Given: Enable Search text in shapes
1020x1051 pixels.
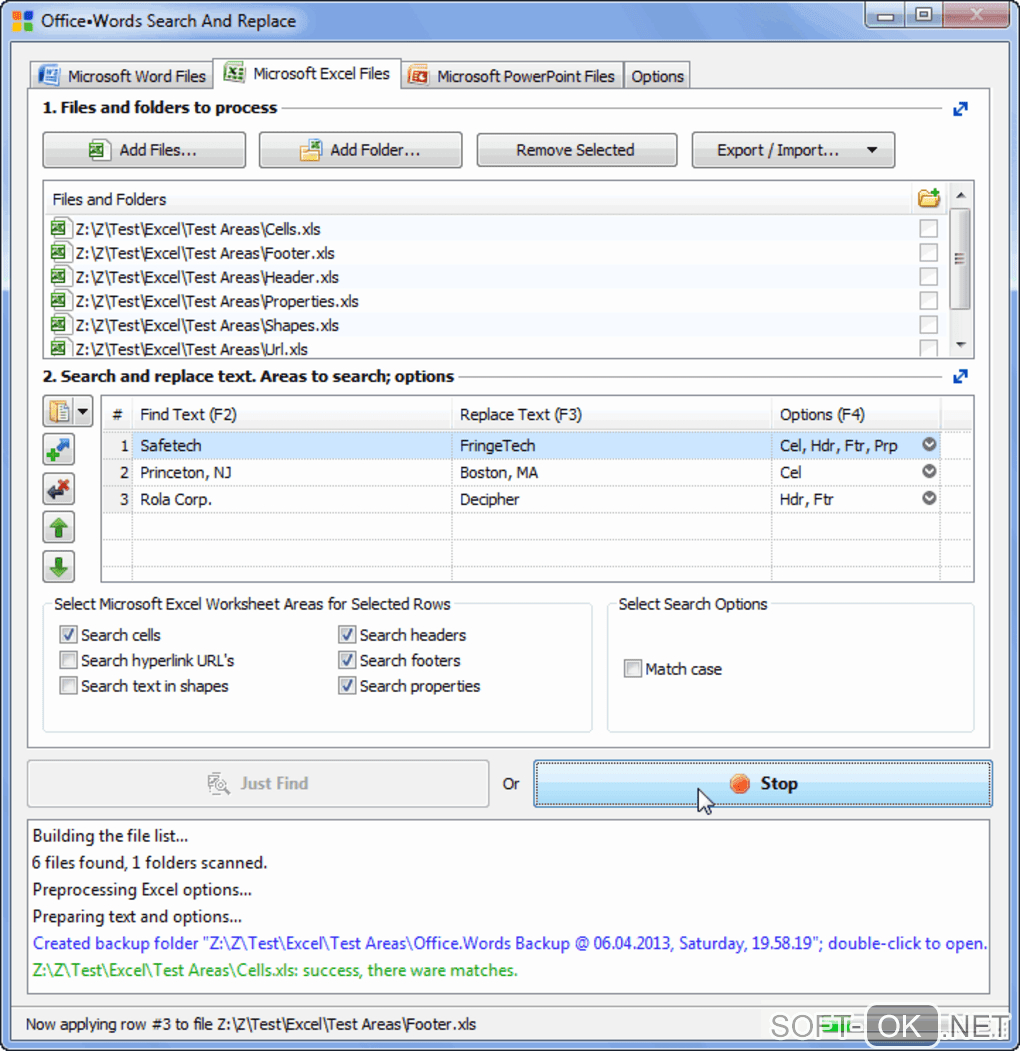Looking at the screenshot, I should pyautogui.click(x=68, y=686).
